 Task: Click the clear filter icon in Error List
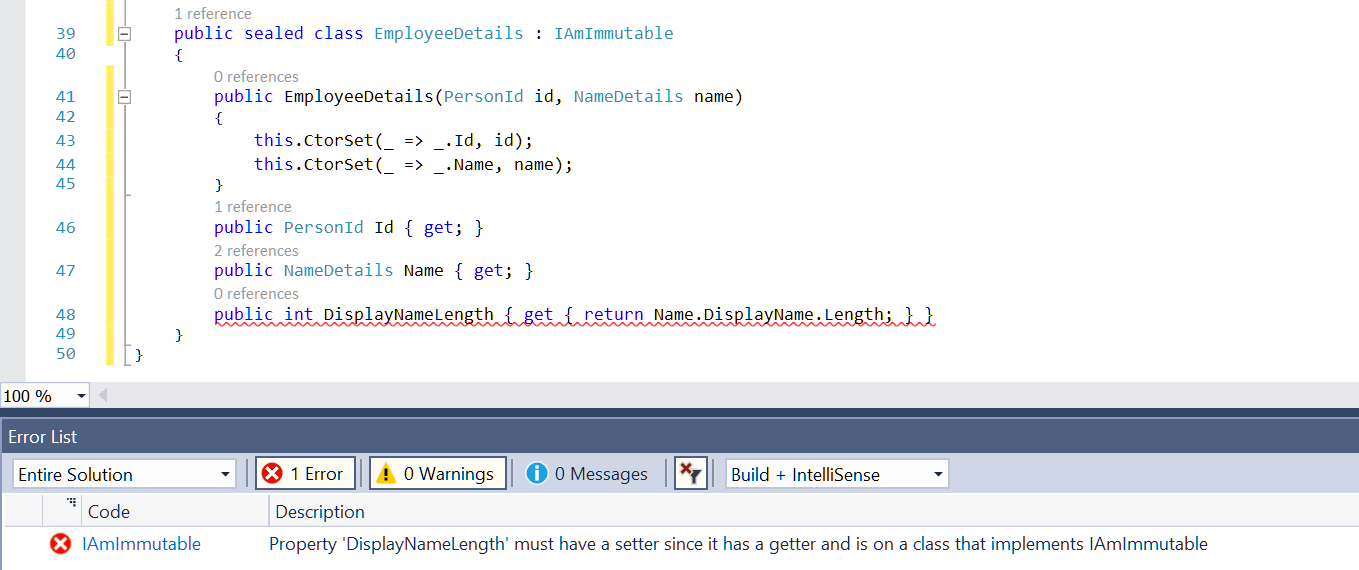click(x=690, y=474)
